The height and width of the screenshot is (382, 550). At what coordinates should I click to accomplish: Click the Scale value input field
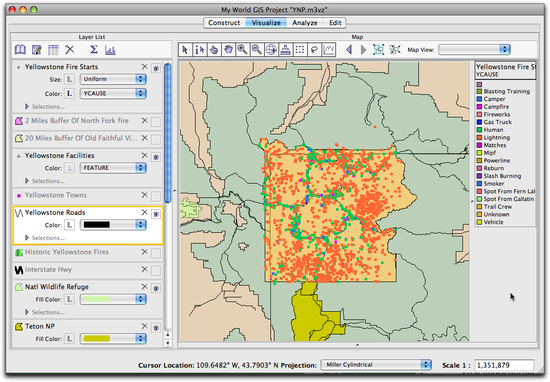coord(504,365)
